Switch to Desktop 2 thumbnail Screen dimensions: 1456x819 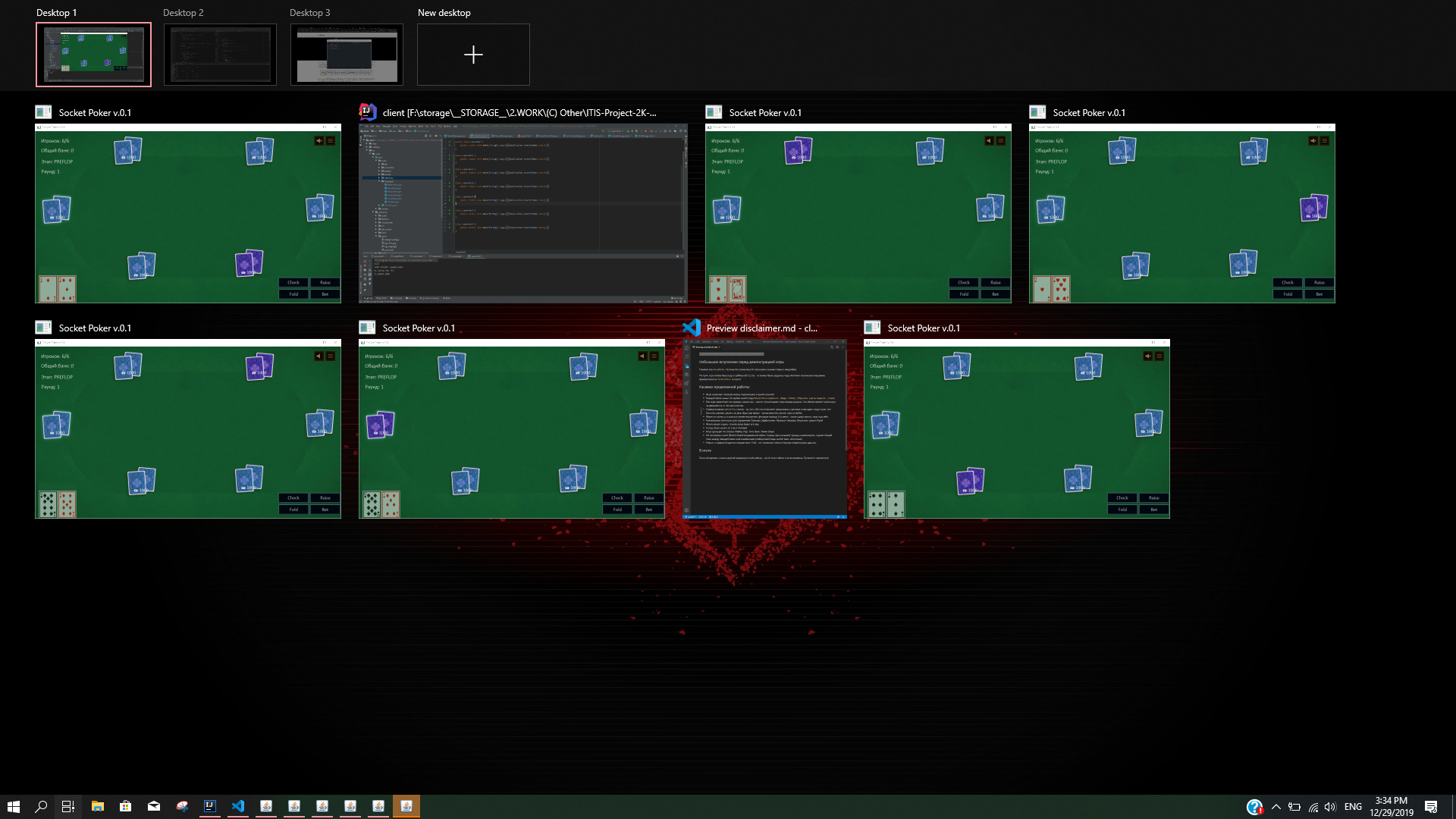tap(220, 55)
